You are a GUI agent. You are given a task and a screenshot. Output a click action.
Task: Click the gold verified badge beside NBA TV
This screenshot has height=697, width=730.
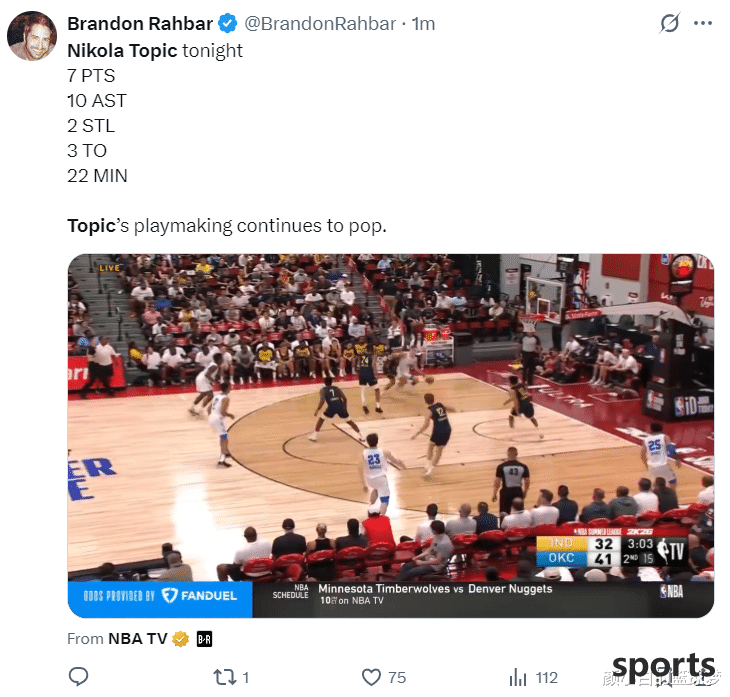click(181, 639)
